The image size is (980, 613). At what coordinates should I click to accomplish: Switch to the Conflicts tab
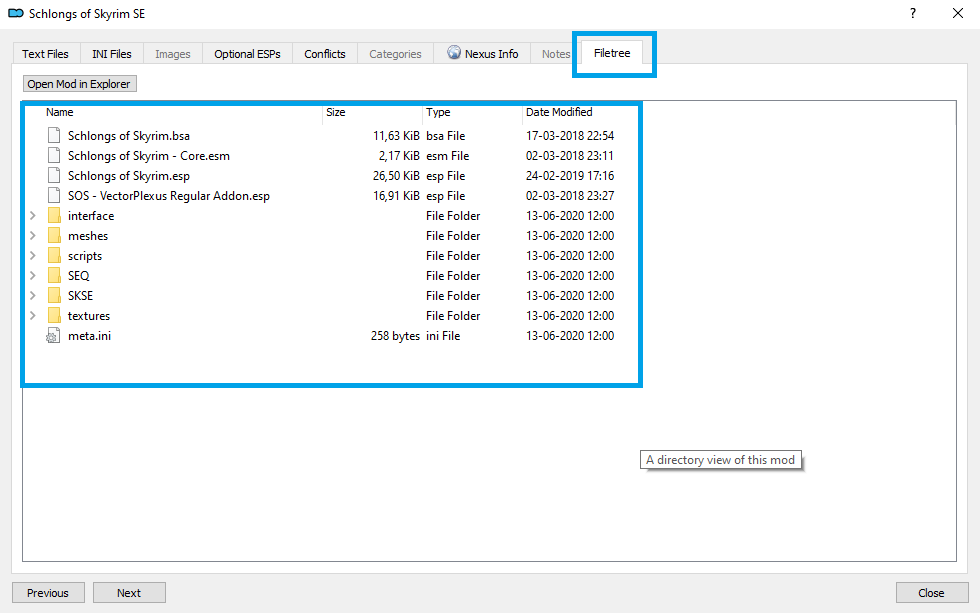325,54
